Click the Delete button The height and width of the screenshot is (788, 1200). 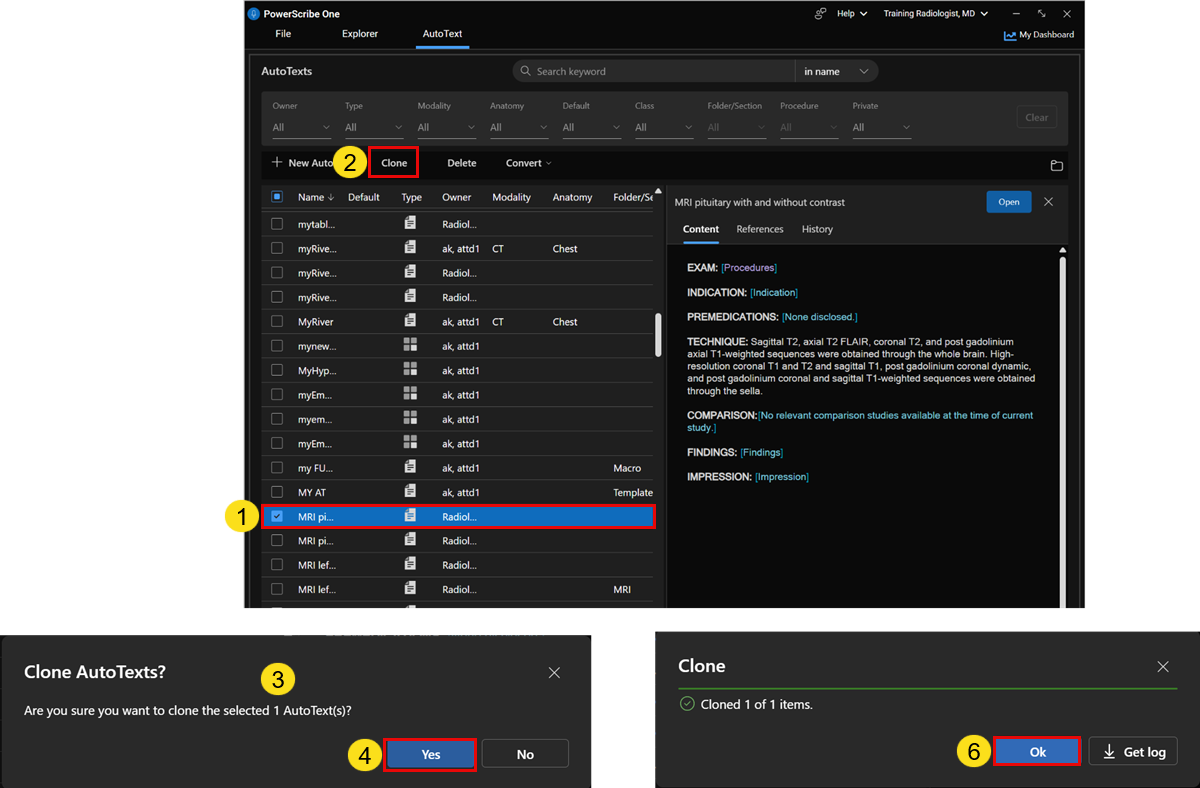pos(462,163)
